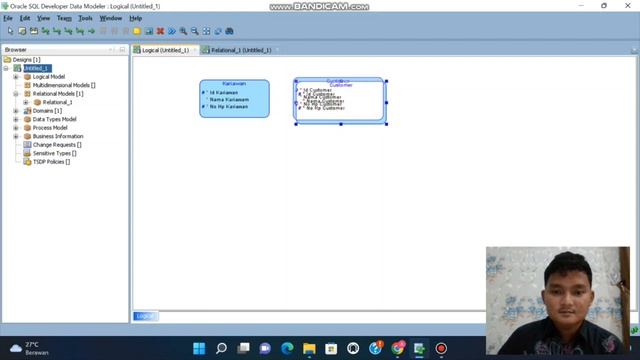Screen dimensions: 640x360
Task: Click the Logical tab below the canvas
Action: pos(145,316)
